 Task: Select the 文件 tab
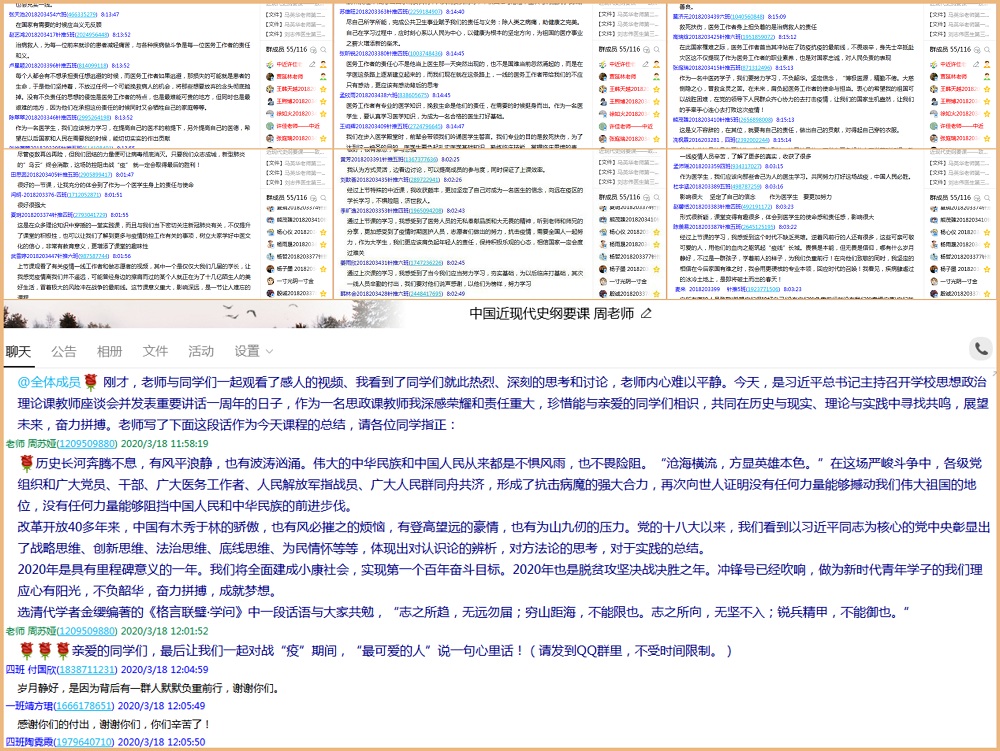[155, 351]
